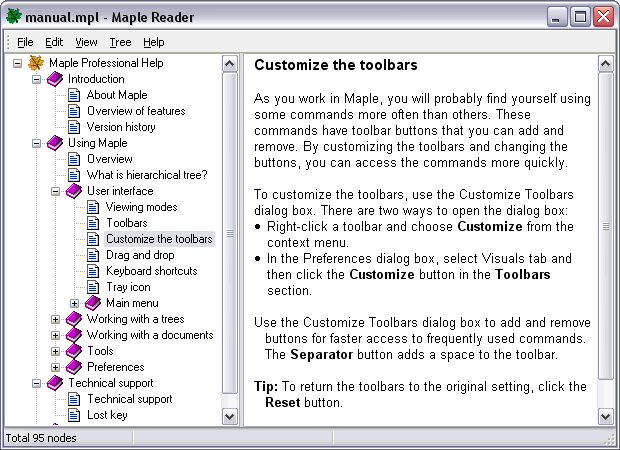The height and width of the screenshot is (450, 620).
Task: Select the Version history topic
Action: (x=121, y=127)
